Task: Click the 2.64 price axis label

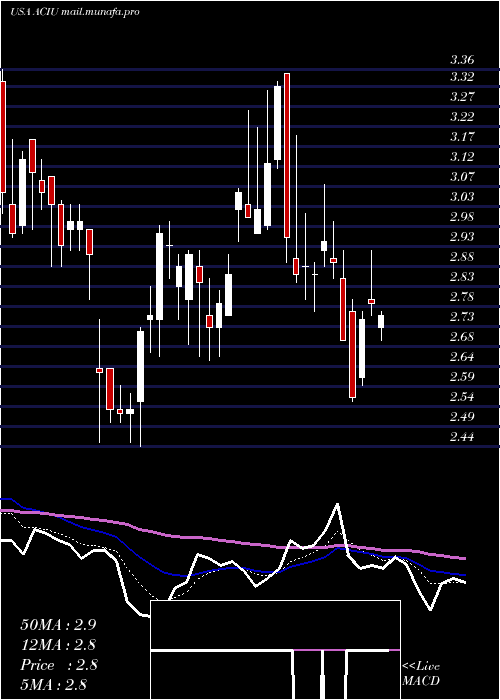Action: 462,357
